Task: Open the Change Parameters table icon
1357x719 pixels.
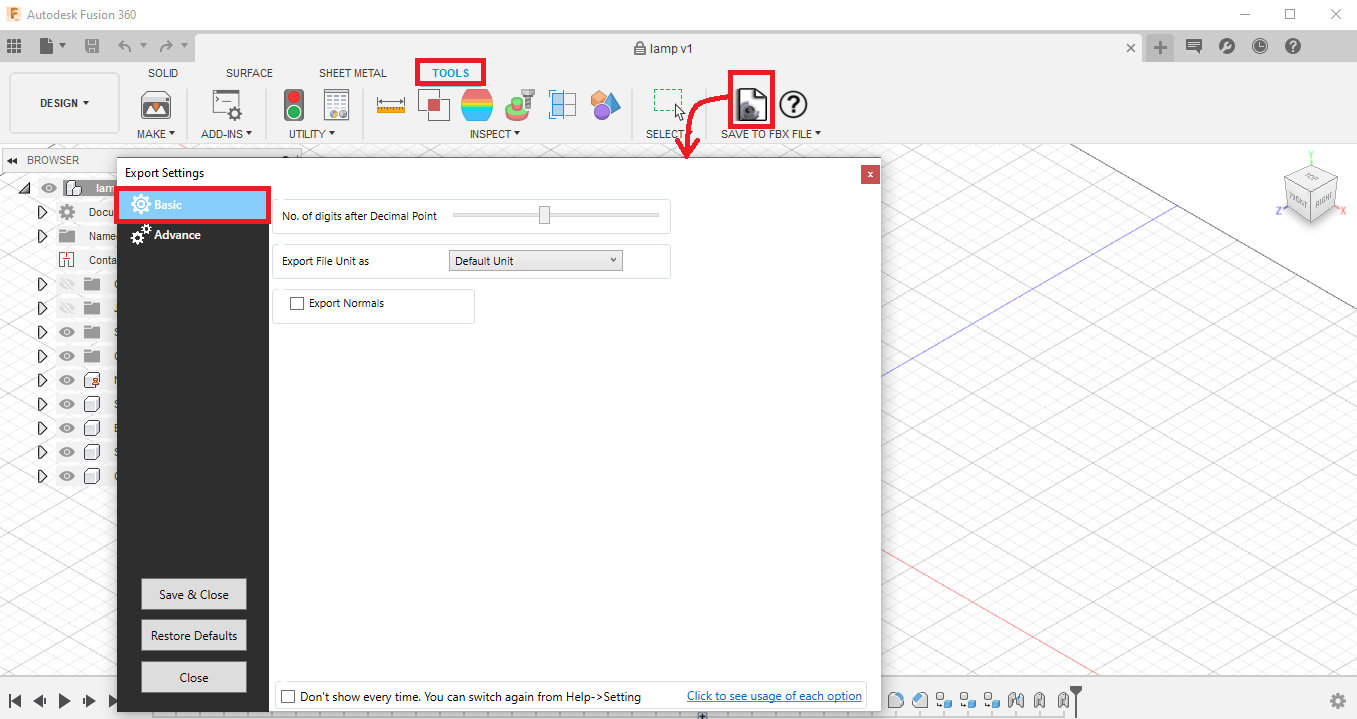Action: (336, 105)
